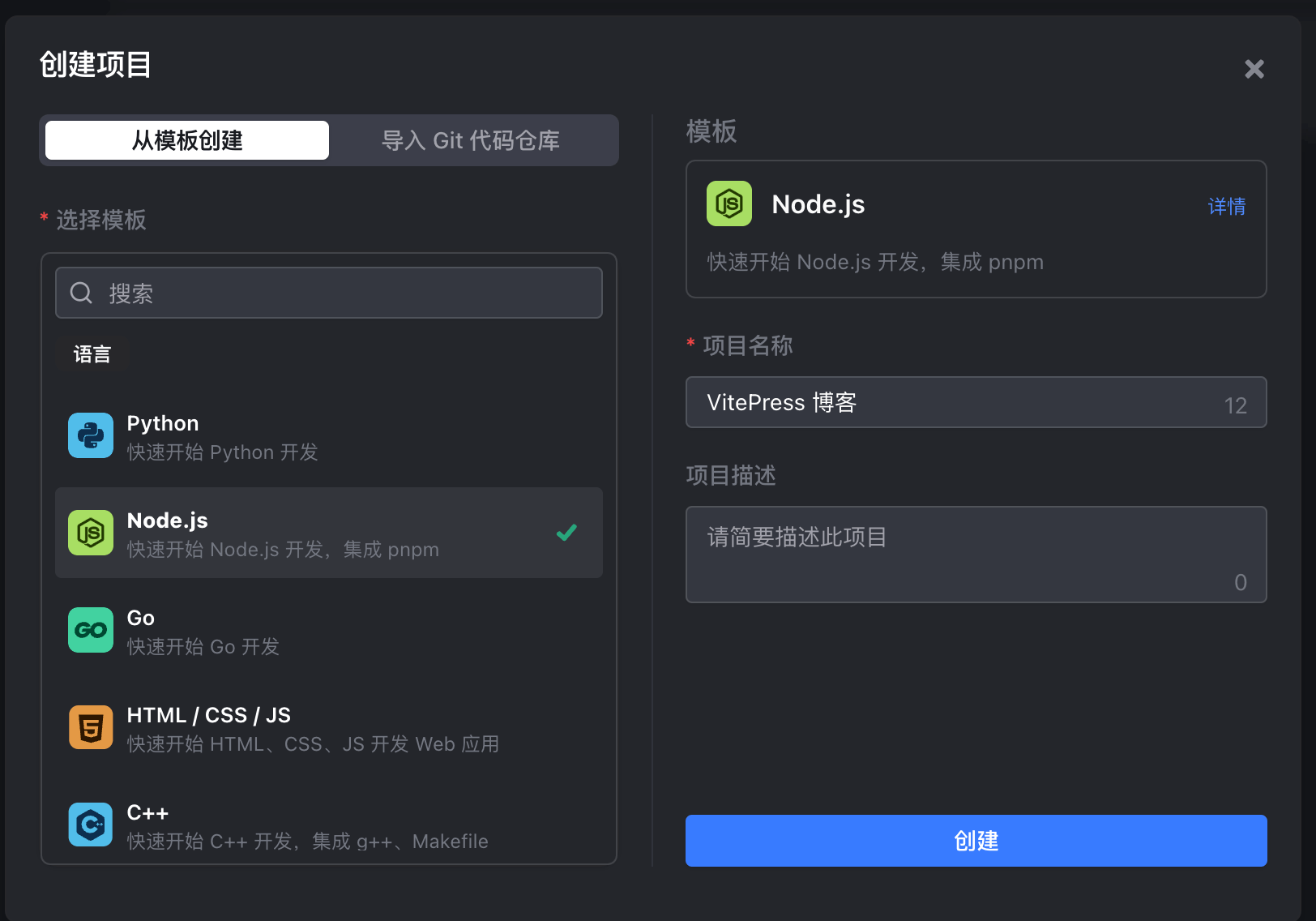Click the 项目描述 text area
The width and height of the screenshot is (1316, 921).
[x=976, y=555]
